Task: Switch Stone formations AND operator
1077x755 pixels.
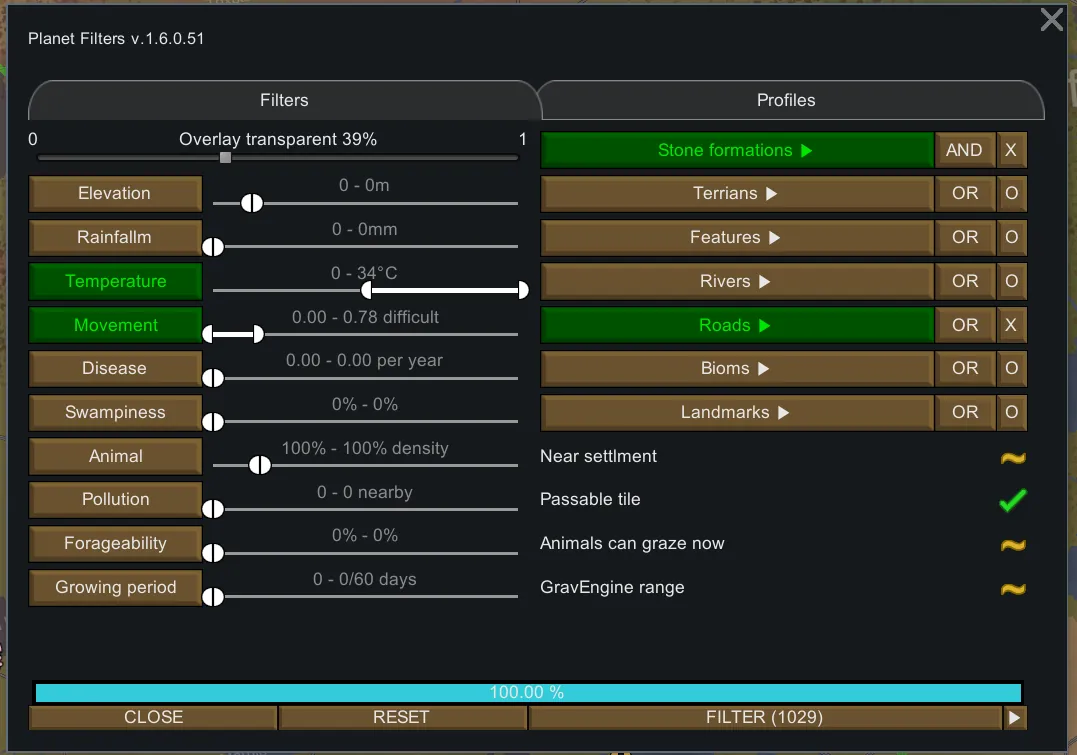Action: pos(964,150)
